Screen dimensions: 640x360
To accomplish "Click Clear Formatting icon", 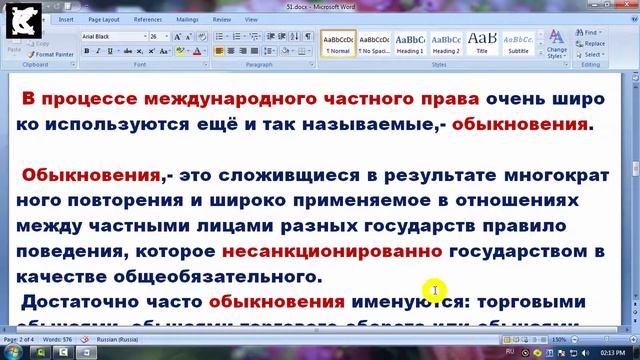I will 202,37.
